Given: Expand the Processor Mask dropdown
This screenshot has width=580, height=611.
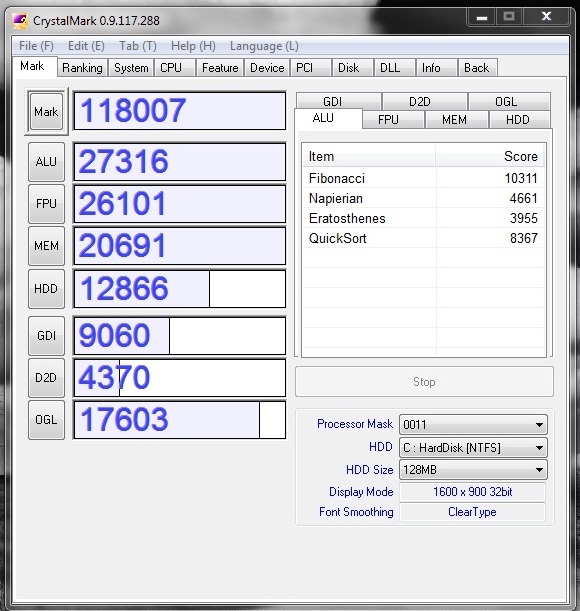Looking at the screenshot, I should 473,424.
